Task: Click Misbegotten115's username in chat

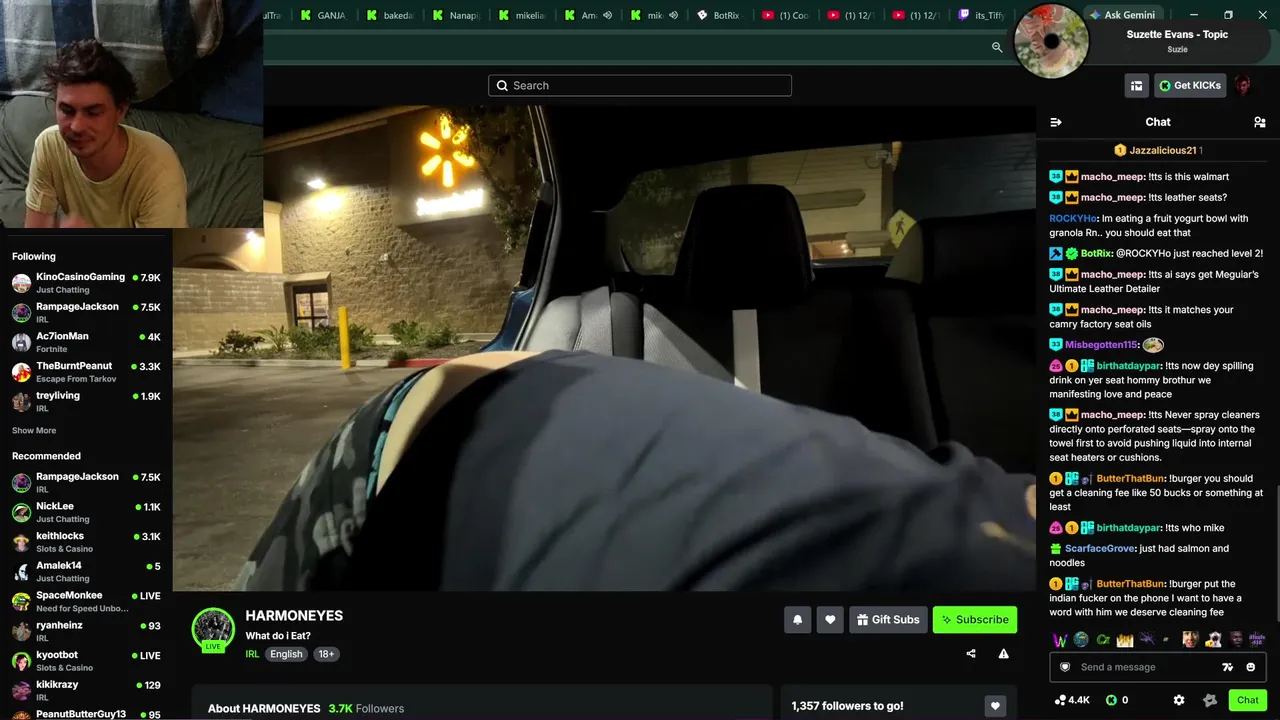Action: (1101, 345)
